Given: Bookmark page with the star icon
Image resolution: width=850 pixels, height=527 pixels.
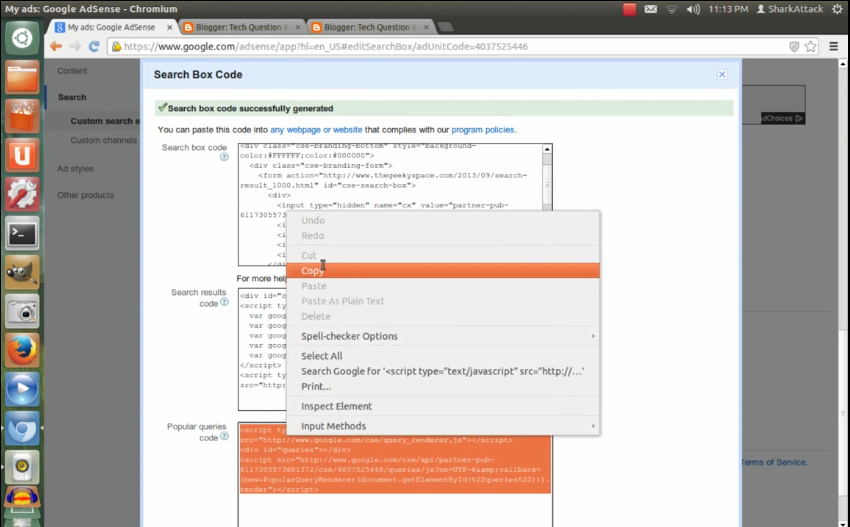Looking at the screenshot, I should 810,47.
